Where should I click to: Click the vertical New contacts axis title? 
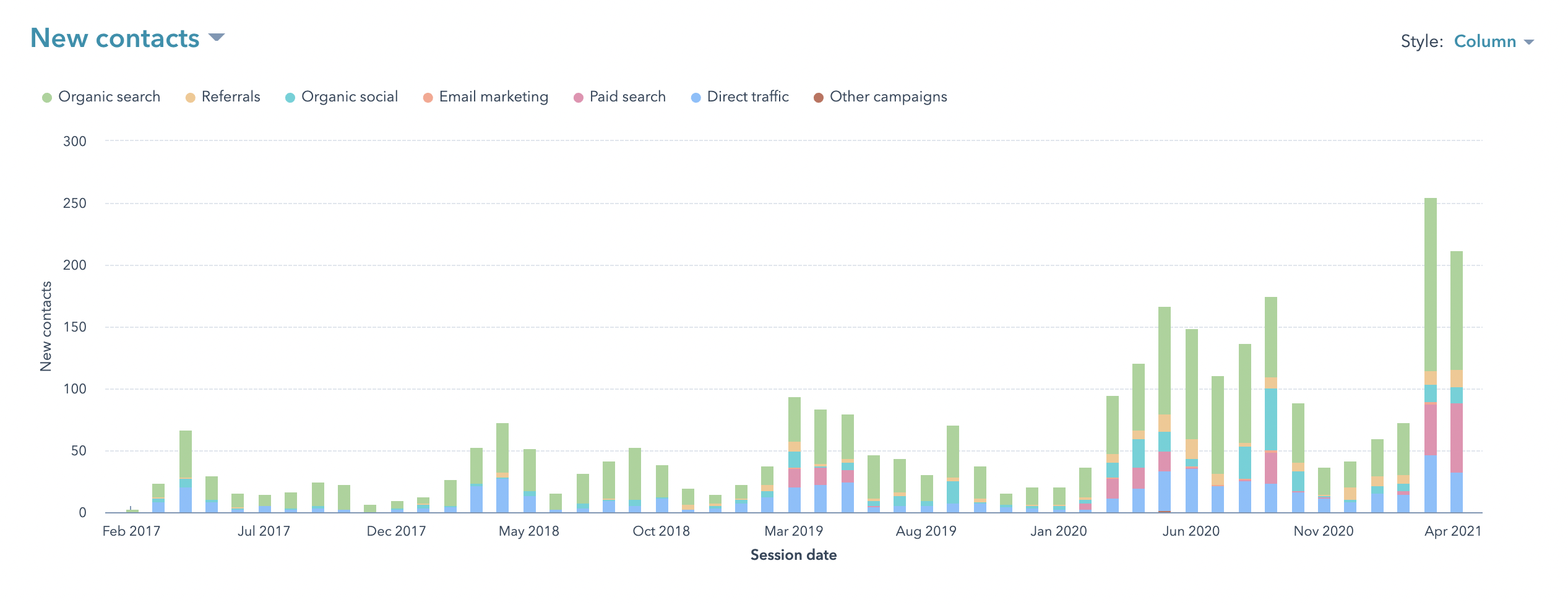46,327
